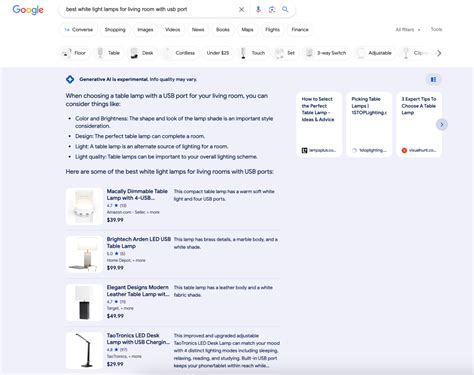Click the $39.99 price of Macally lamp

pos(115,220)
